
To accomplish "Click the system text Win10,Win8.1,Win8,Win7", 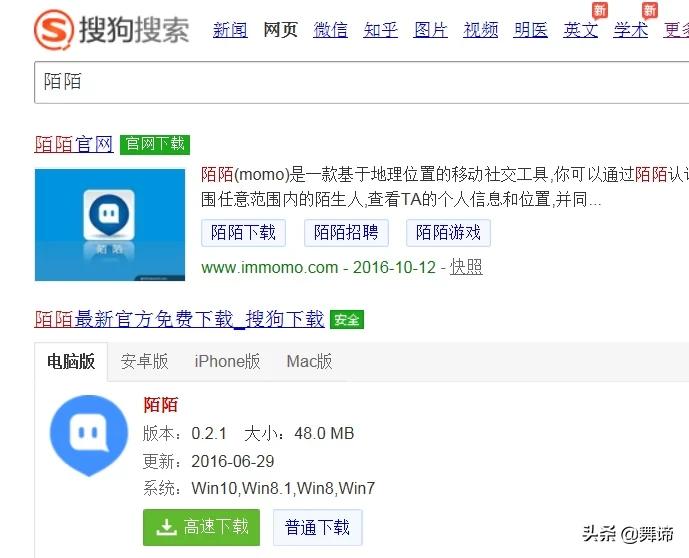I will (x=283, y=488).
